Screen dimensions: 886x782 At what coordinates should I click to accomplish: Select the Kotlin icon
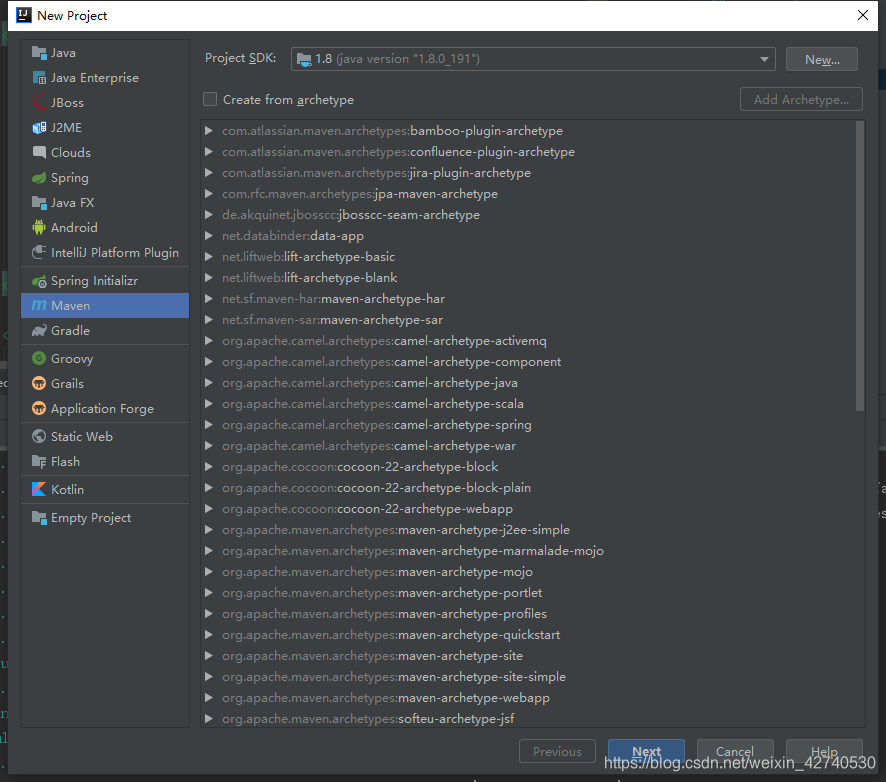(39, 489)
